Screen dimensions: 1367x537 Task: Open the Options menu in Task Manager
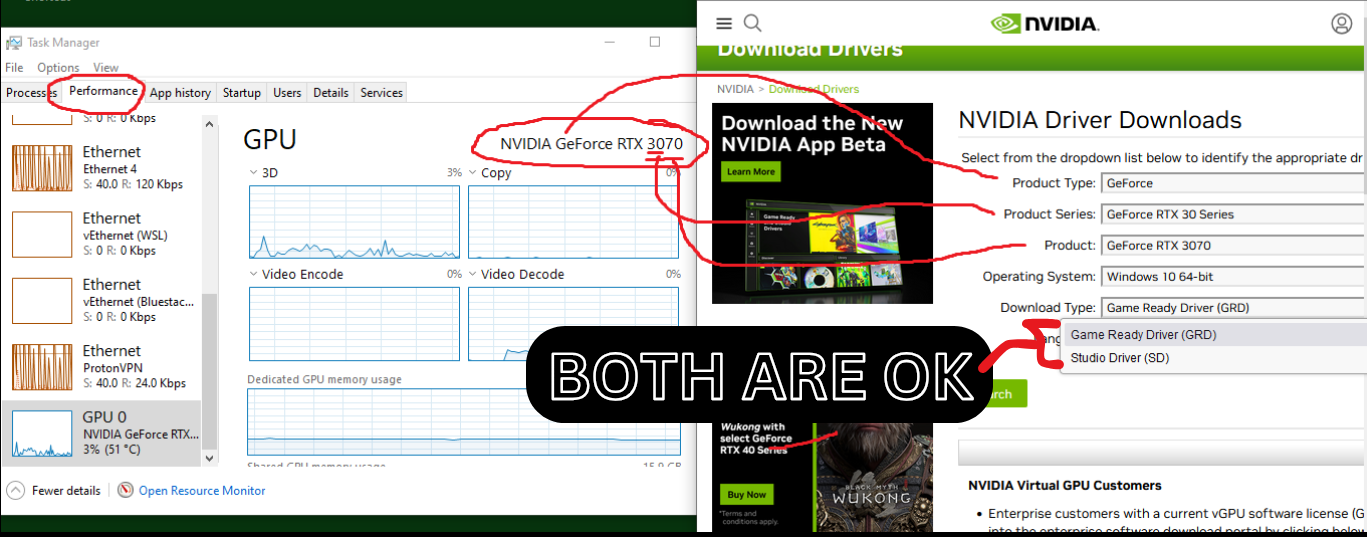click(58, 68)
